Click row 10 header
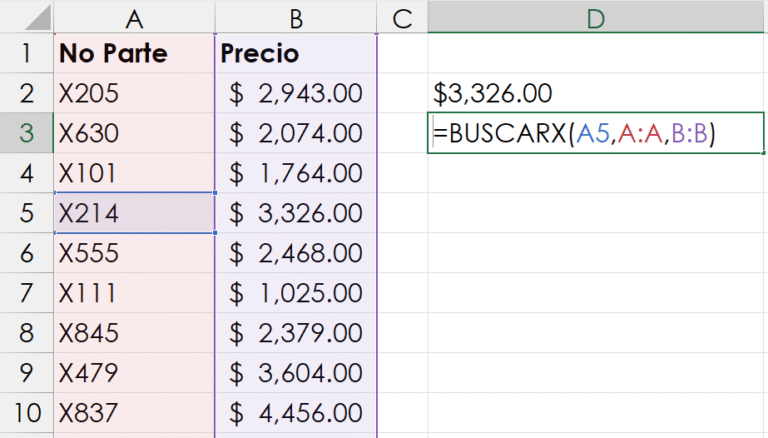The height and width of the screenshot is (438, 768). (27, 412)
